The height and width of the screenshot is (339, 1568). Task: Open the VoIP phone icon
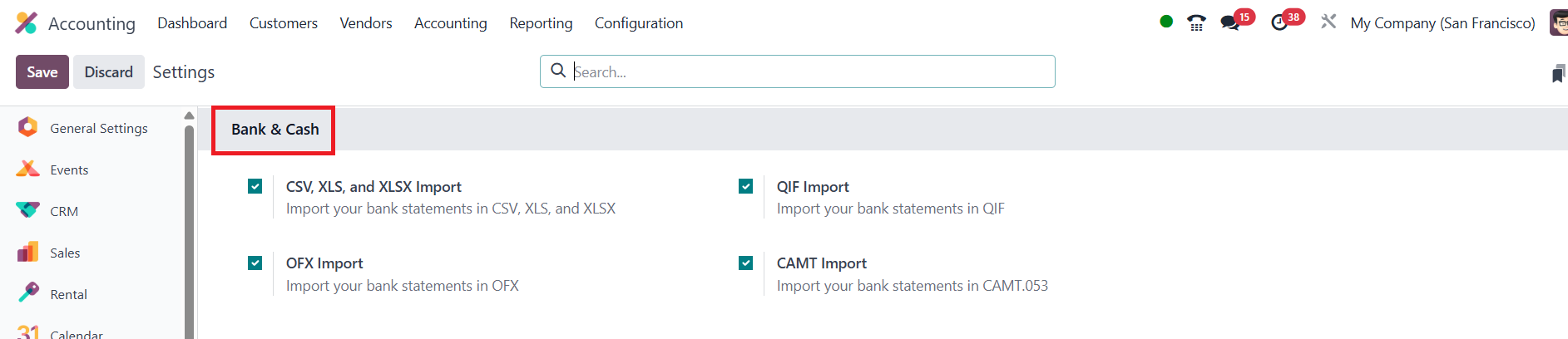(1196, 23)
